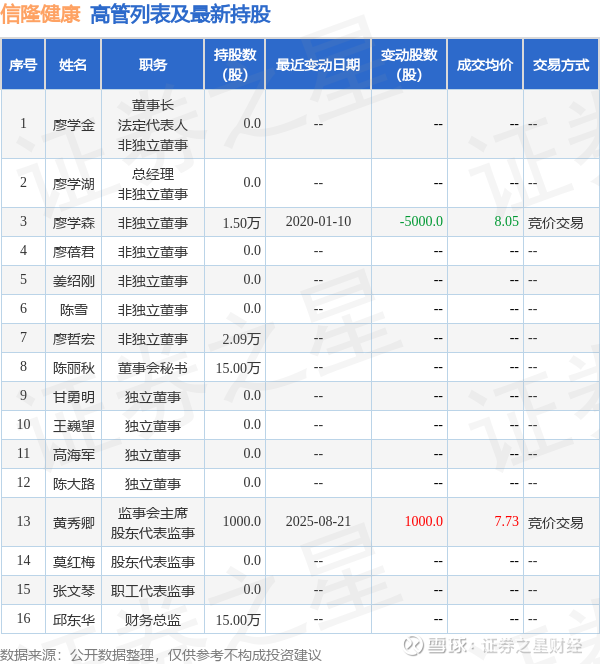Click the 职工代表监事 position cell
This screenshot has height=664, width=600.
coord(152,591)
